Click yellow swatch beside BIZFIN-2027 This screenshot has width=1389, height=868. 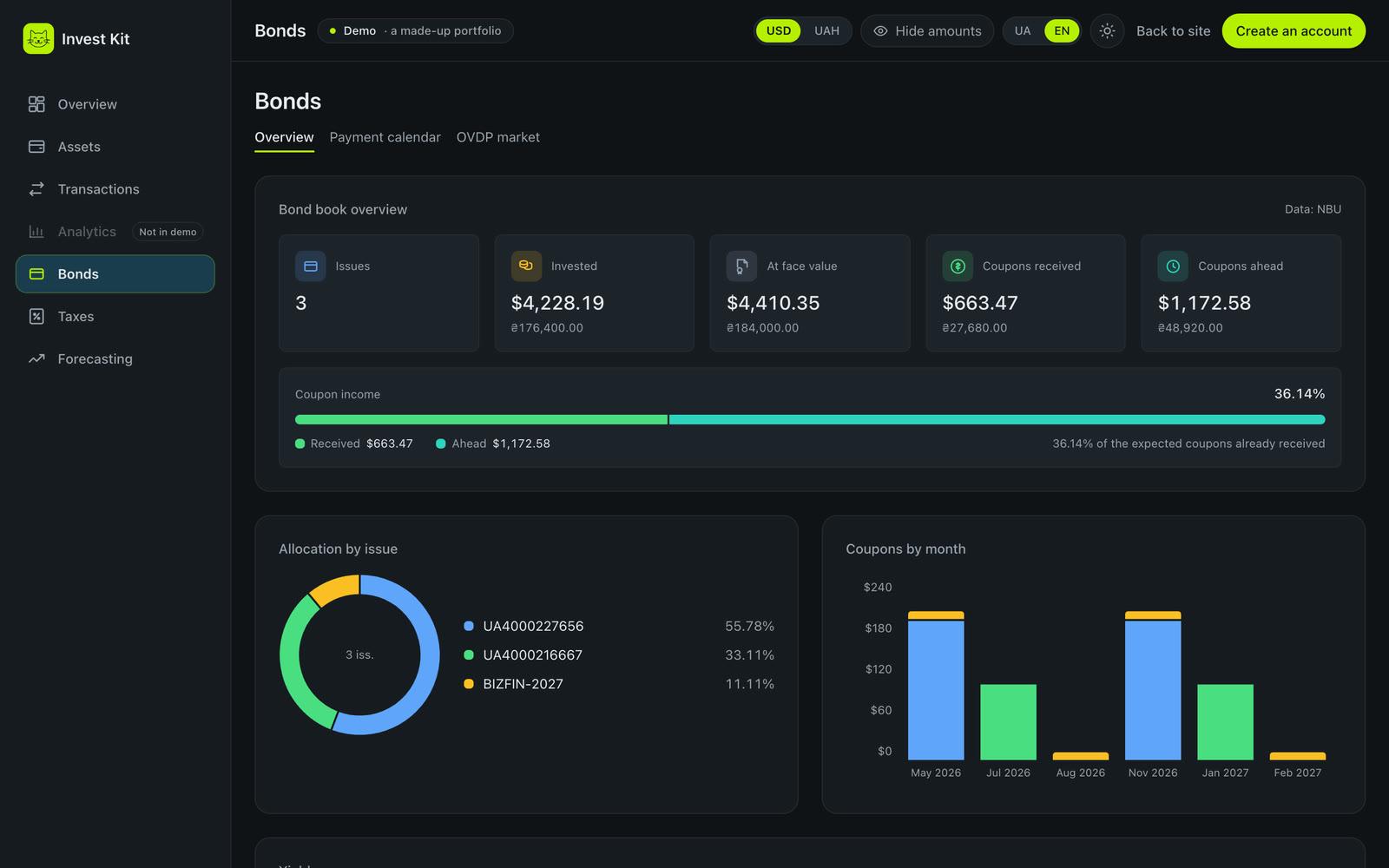[x=469, y=684]
